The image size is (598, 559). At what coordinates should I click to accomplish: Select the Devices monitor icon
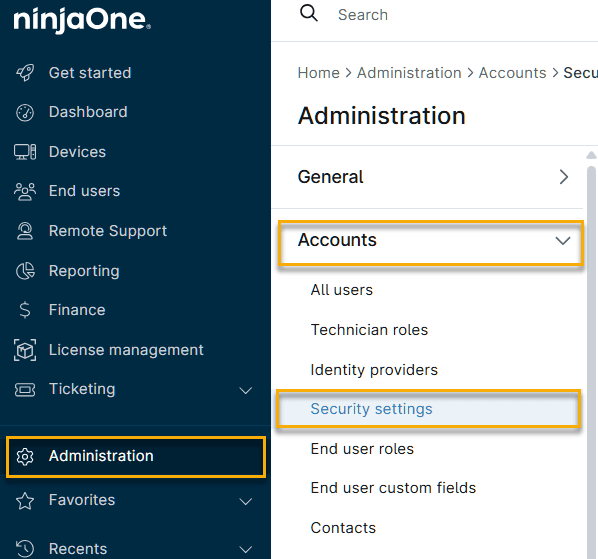click(x=25, y=152)
